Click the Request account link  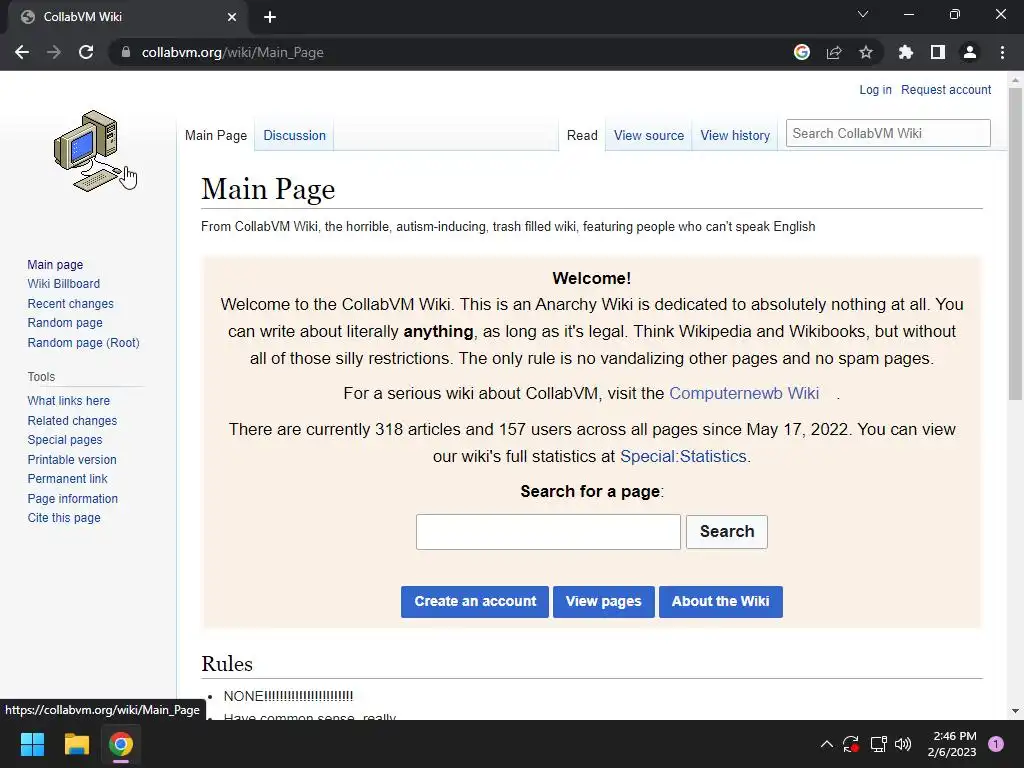946,89
